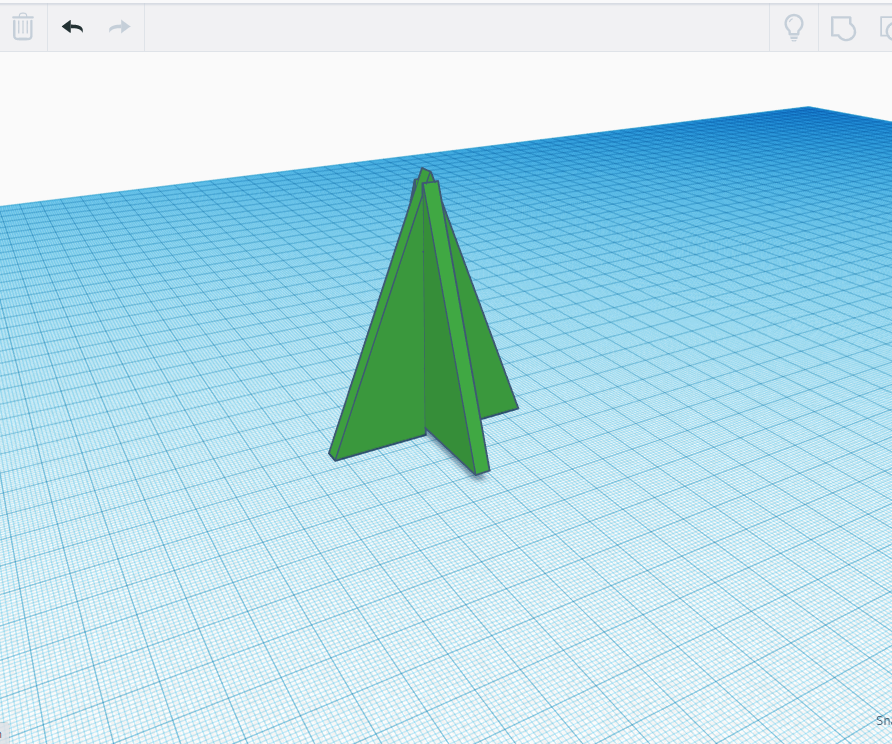Click the undo control in the top toolbar
892x744 pixels.
click(x=72, y=27)
